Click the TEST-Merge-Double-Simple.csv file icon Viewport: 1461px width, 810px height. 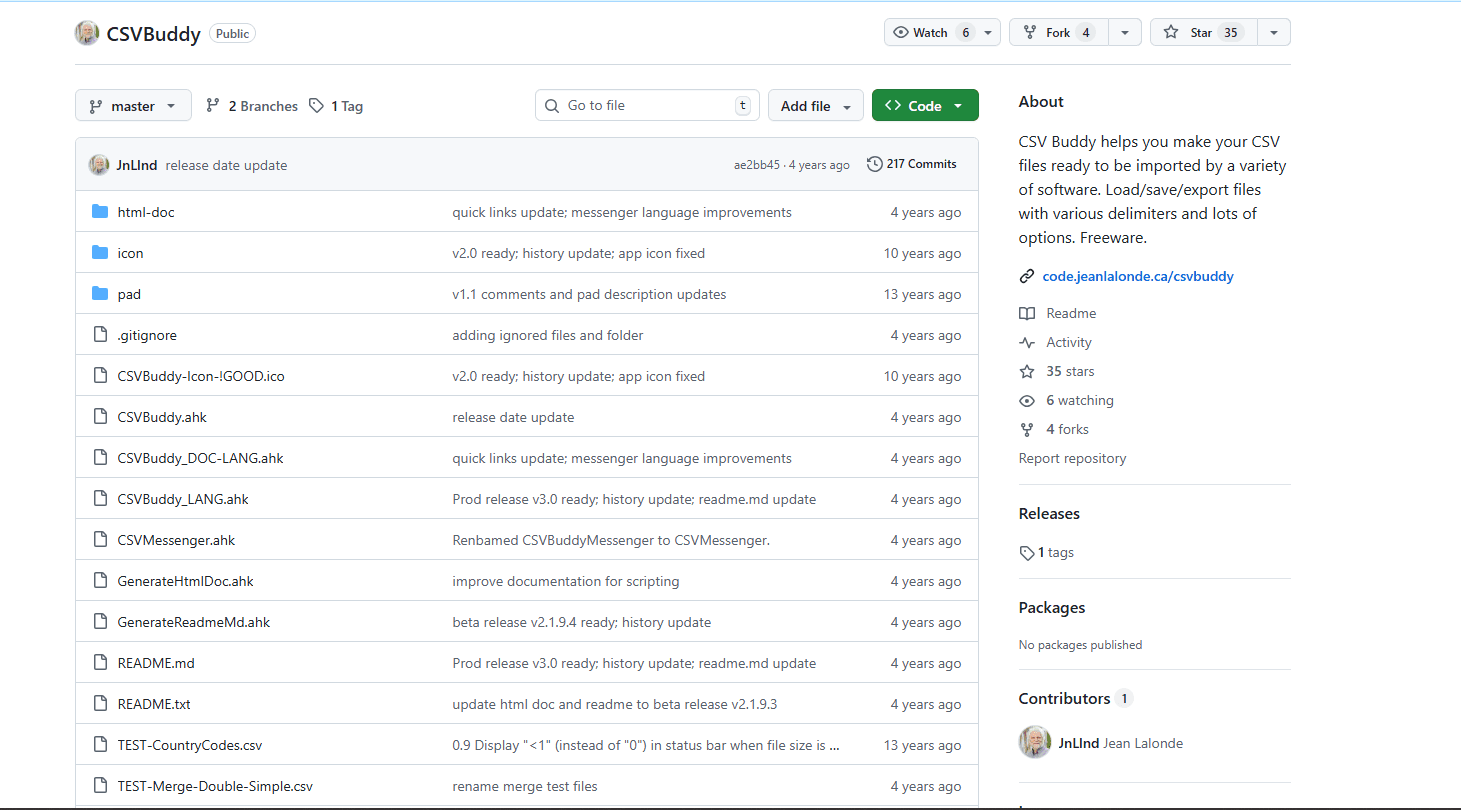coord(100,786)
